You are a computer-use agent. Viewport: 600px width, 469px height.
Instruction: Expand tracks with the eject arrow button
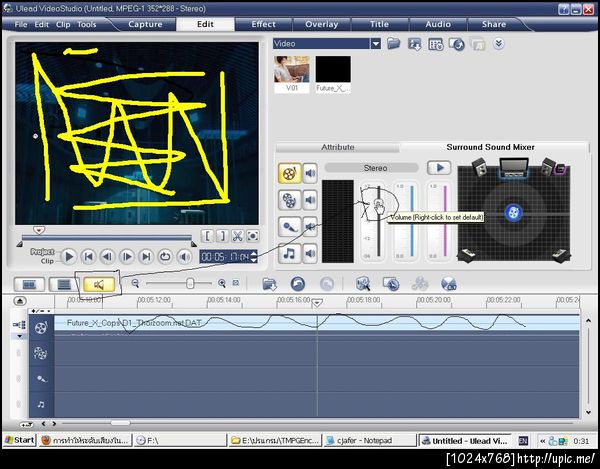pyautogui.click(x=20, y=301)
